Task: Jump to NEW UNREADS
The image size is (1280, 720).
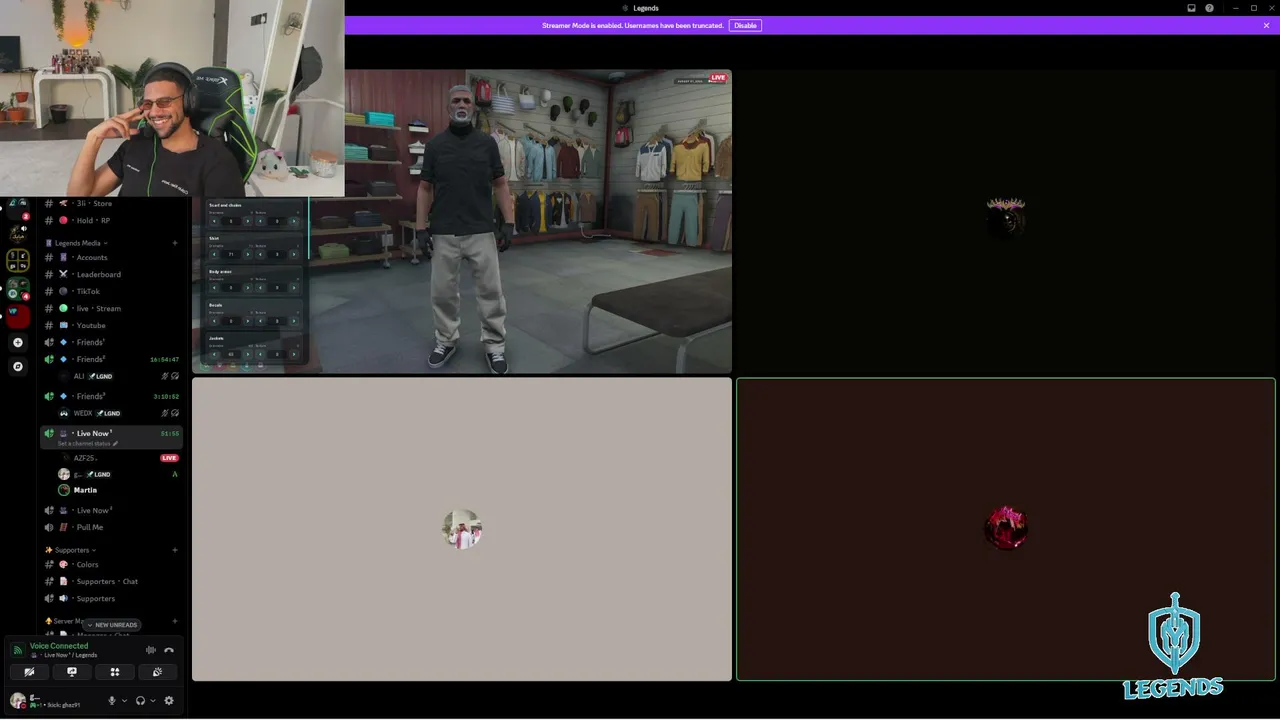Action: (x=112, y=625)
